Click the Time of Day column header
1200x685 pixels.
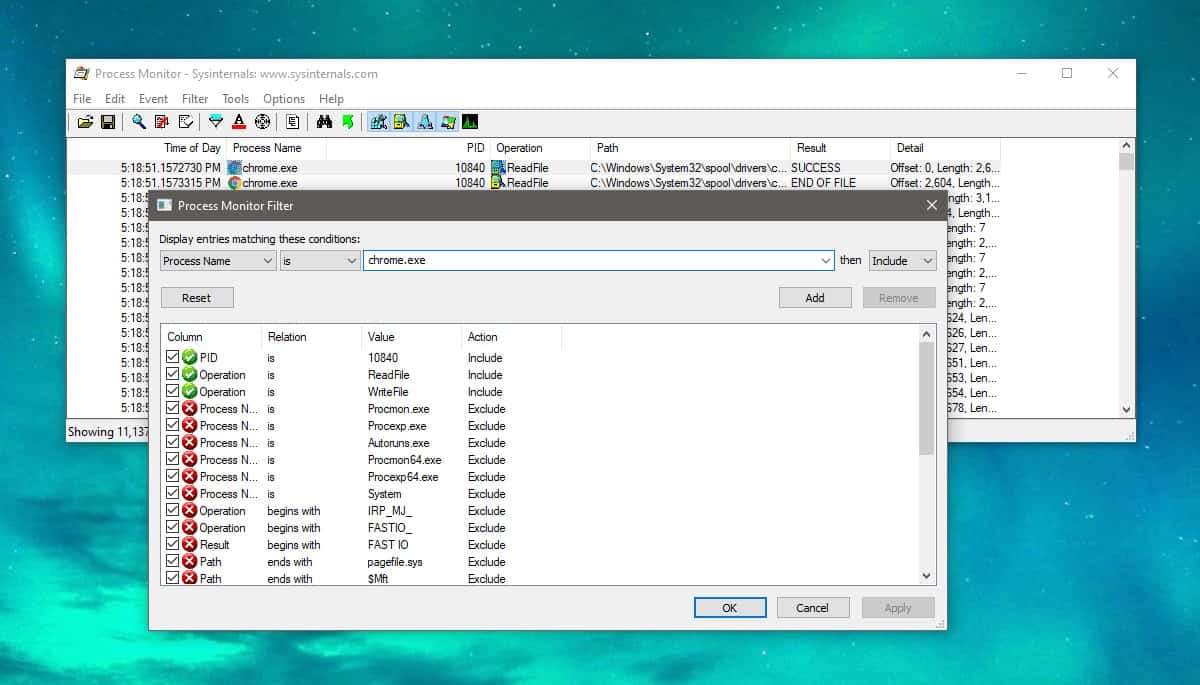(147, 147)
